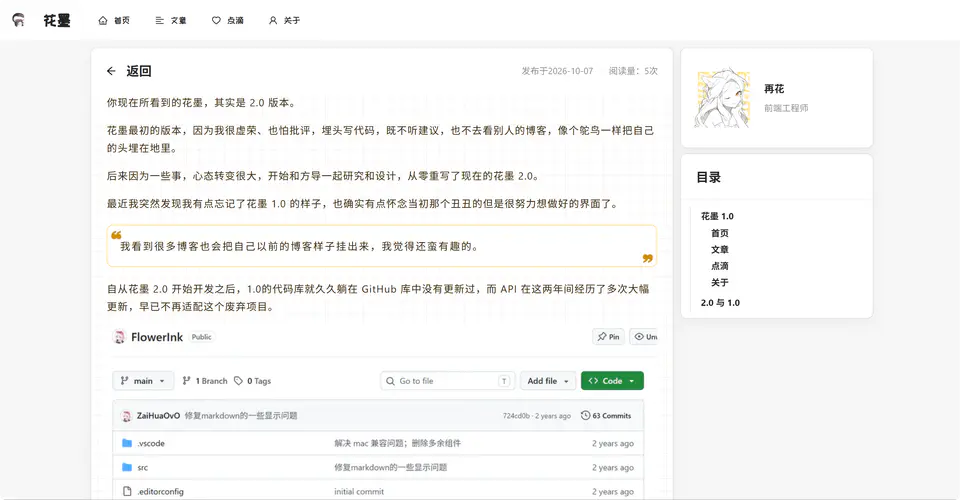This screenshot has width=960, height=500.
Task: Jump to 2.0 与 1.0 in contents
Action: (x=720, y=303)
